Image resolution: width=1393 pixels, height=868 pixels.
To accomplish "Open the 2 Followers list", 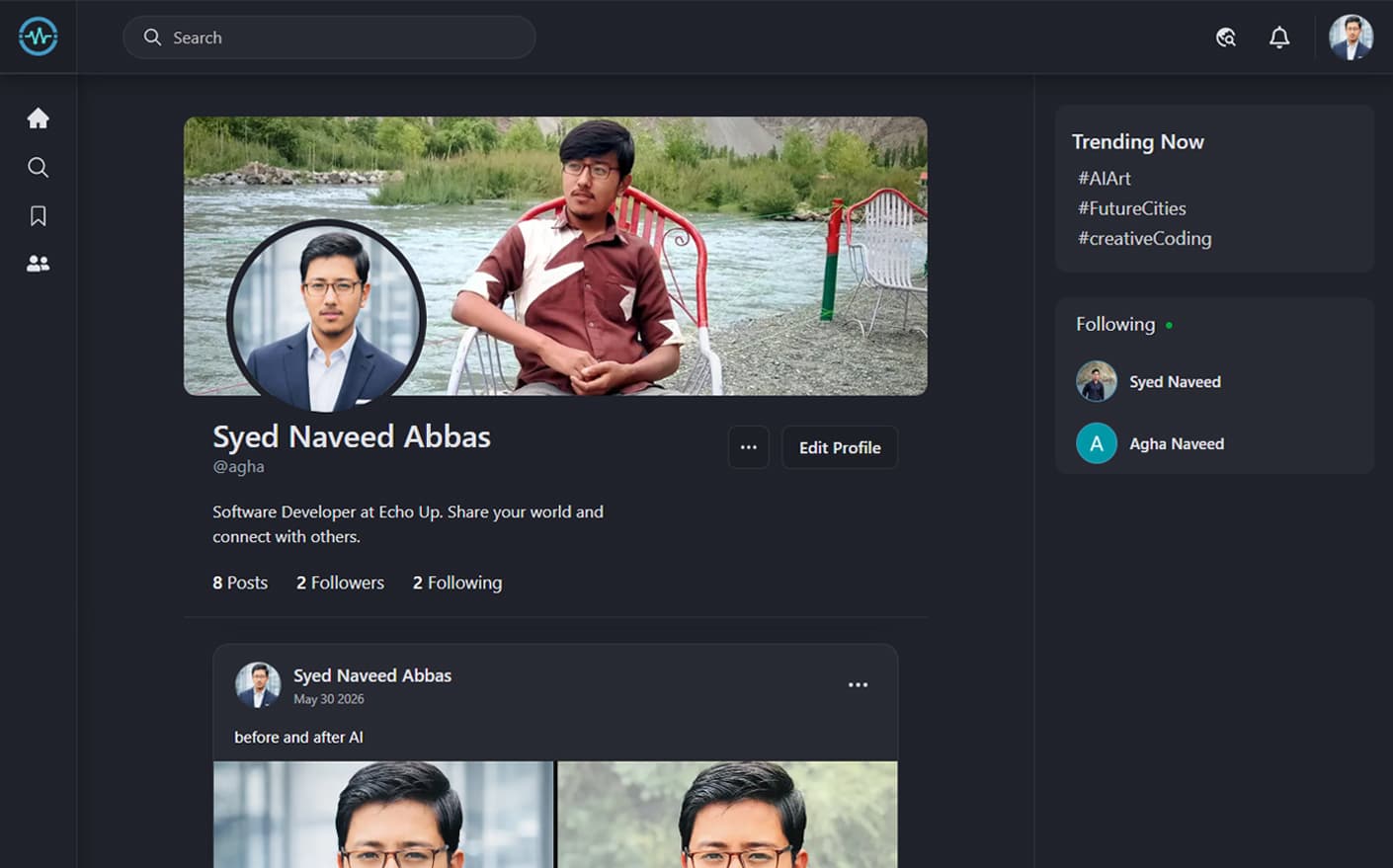I will click(340, 583).
